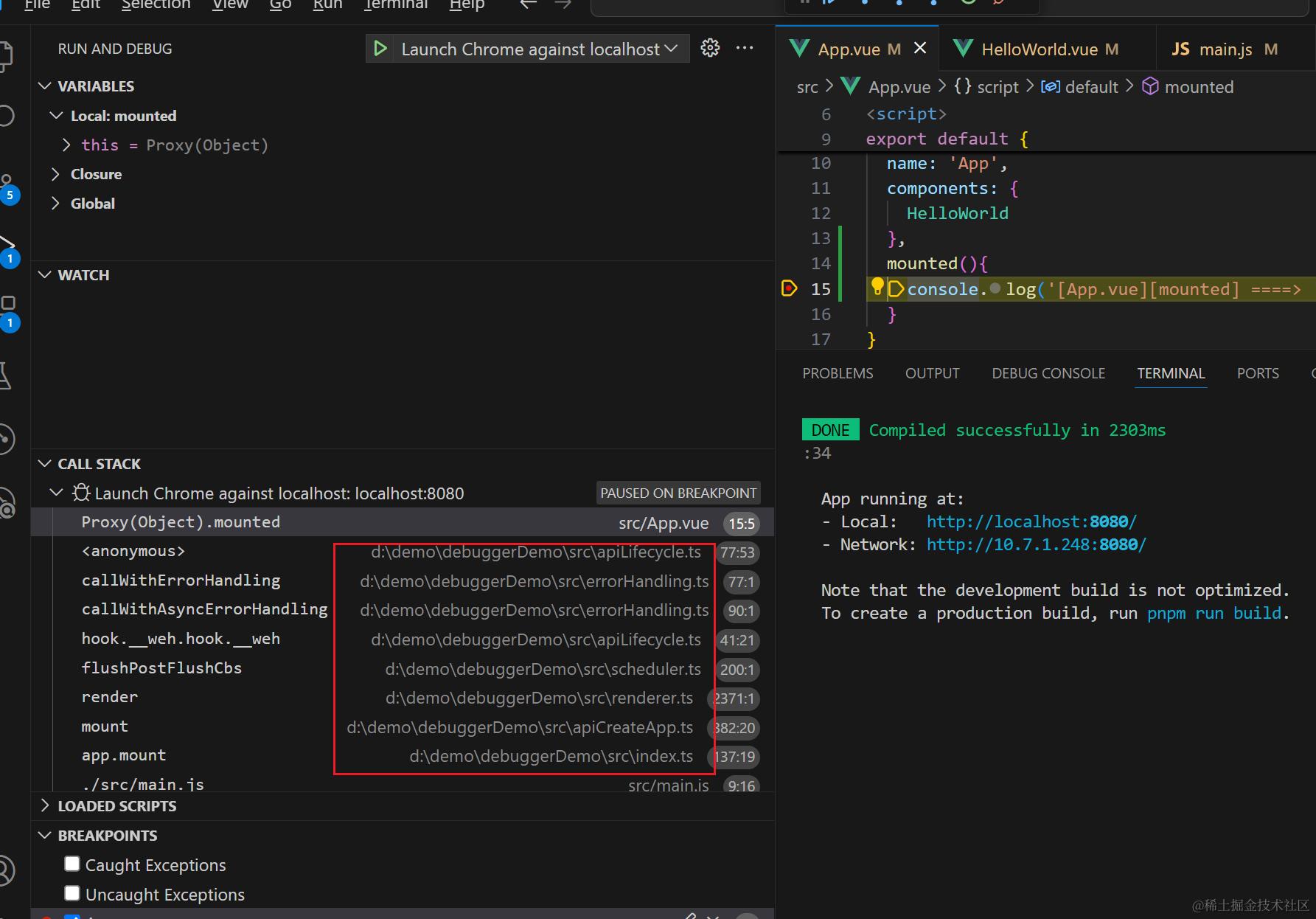Open the Run menu
This screenshot has width=1316, height=919.
pyautogui.click(x=327, y=4)
